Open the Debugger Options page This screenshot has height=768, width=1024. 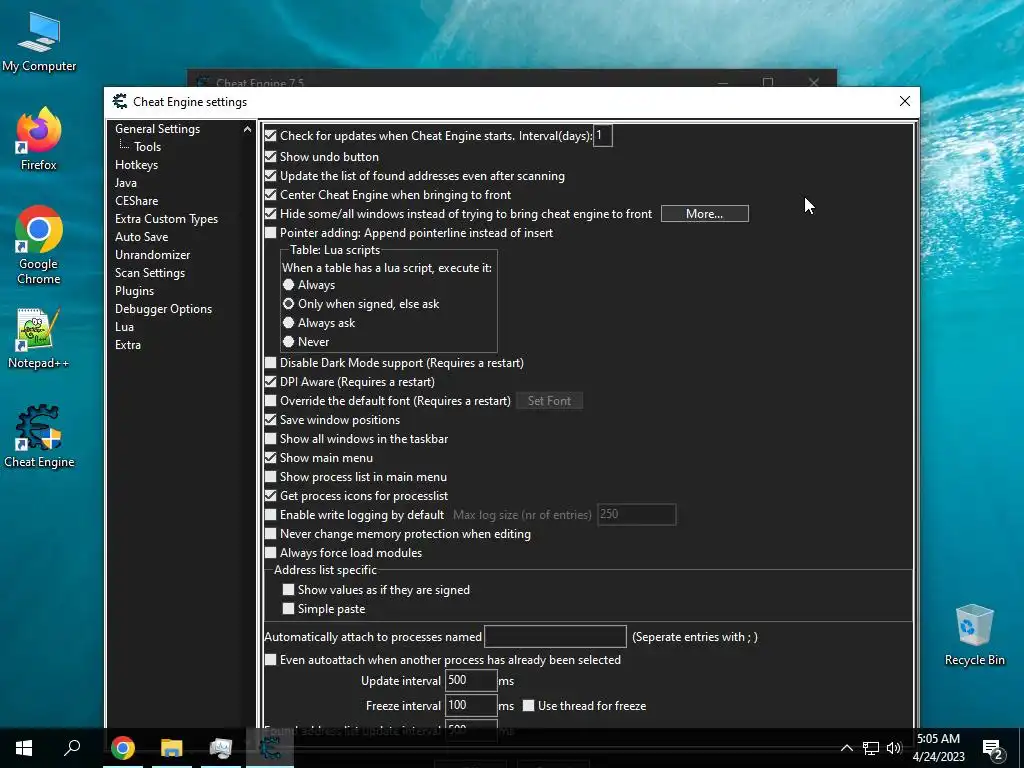(163, 308)
